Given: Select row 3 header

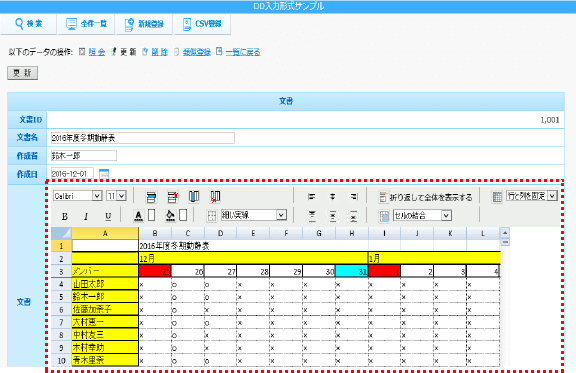Looking at the screenshot, I should (x=61, y=271).
